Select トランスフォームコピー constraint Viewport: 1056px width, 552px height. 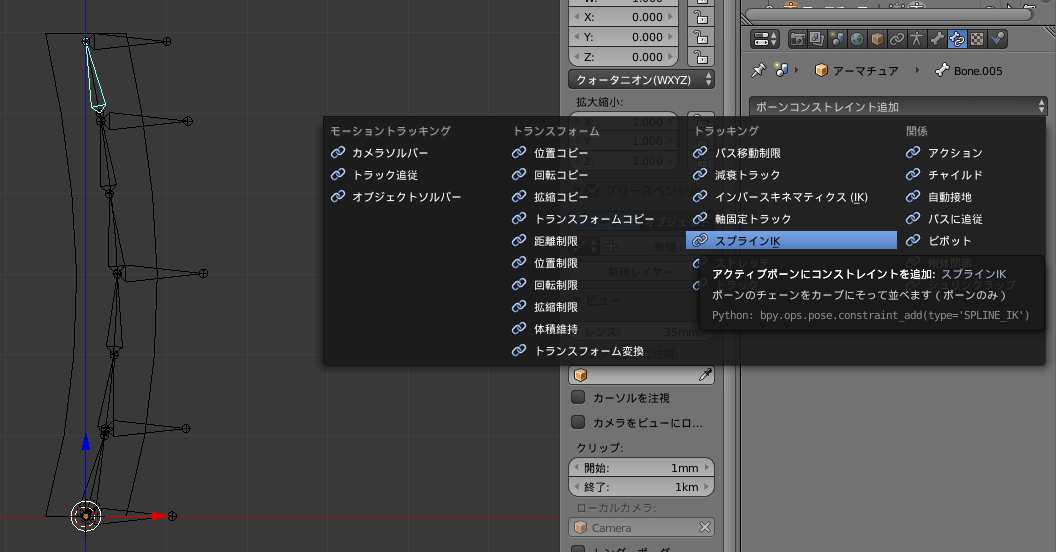[594, 219]
